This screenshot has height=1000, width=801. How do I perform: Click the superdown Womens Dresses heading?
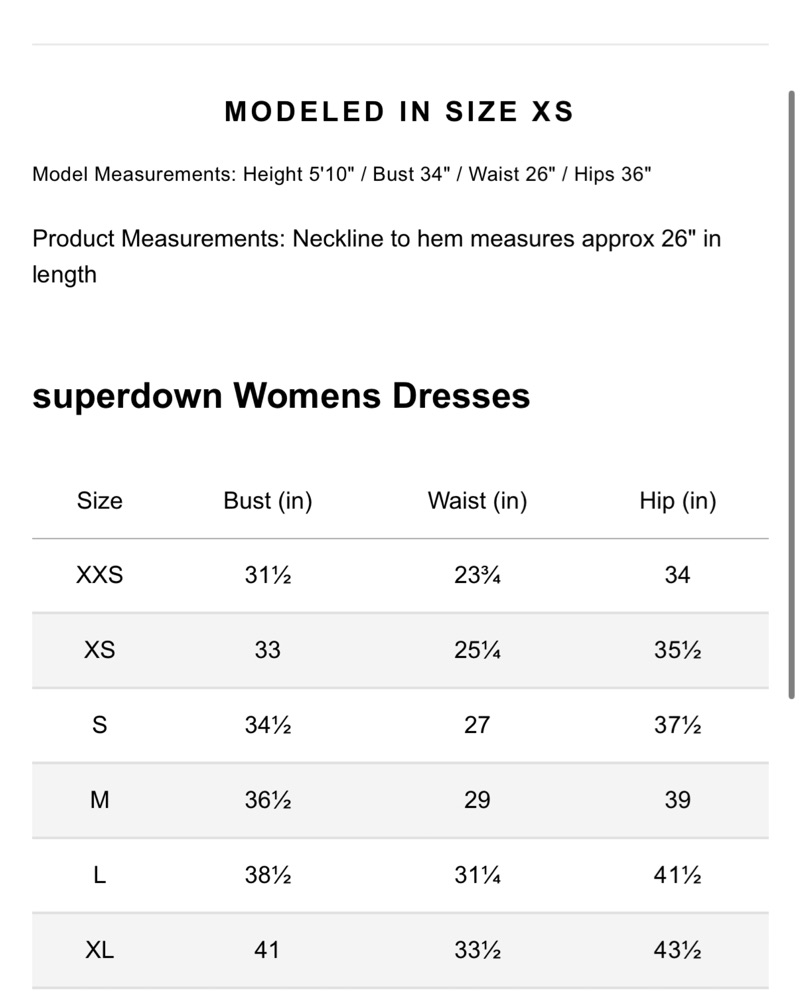pyautogui.click(x=281, y=395)
